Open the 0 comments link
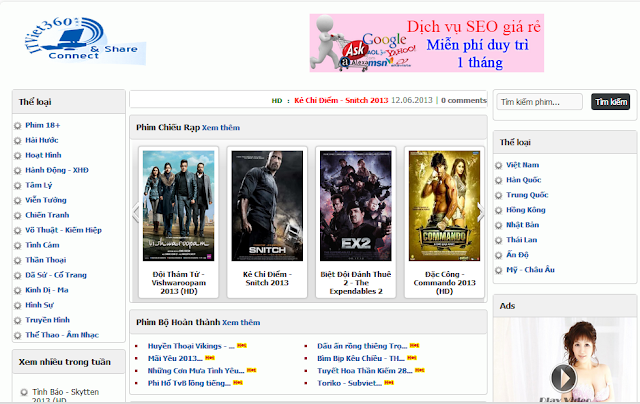The image size is (640, 404). click(464, 100)
